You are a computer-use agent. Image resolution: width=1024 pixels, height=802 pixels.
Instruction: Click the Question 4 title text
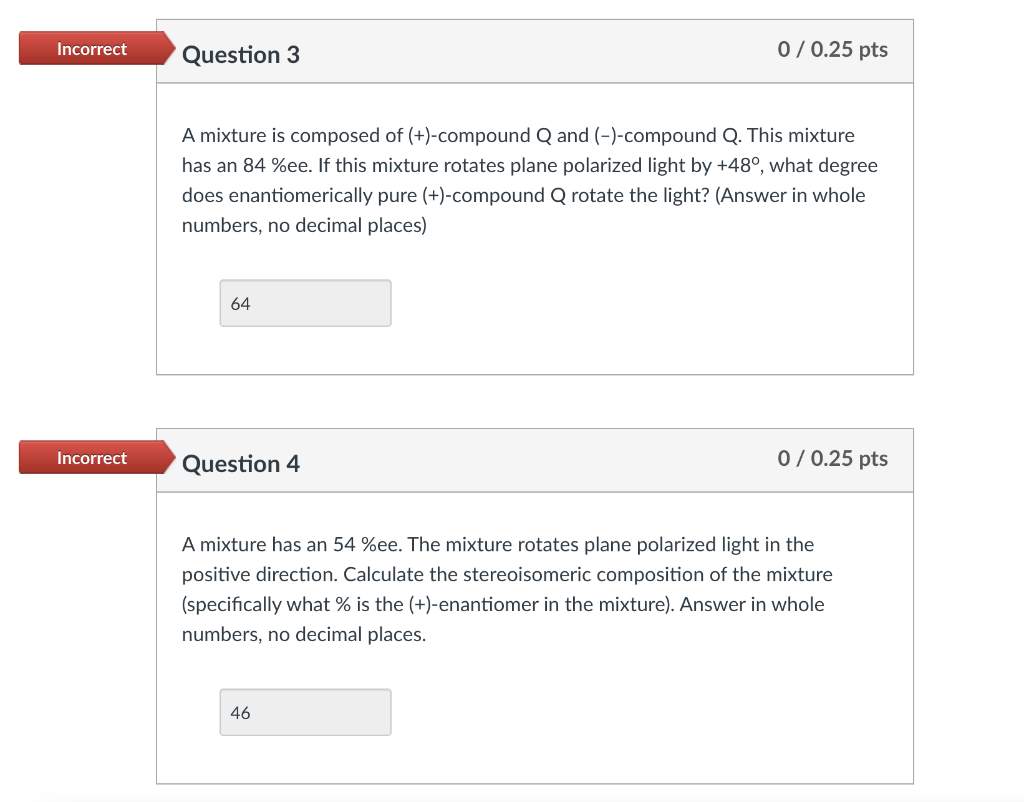pos(240,464)
